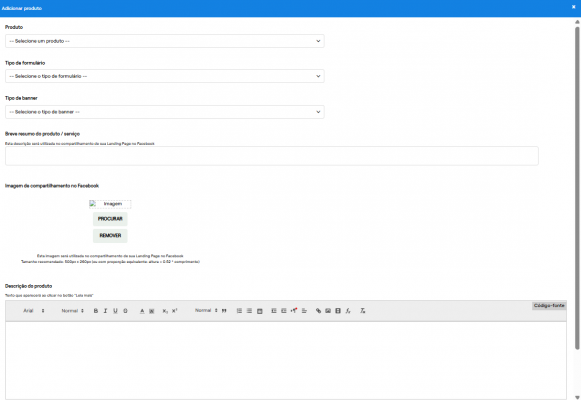Apply underline formatting in the editor
Image resolution: width=581 pixels, height=400 pixels.
[x=115, y=311]
